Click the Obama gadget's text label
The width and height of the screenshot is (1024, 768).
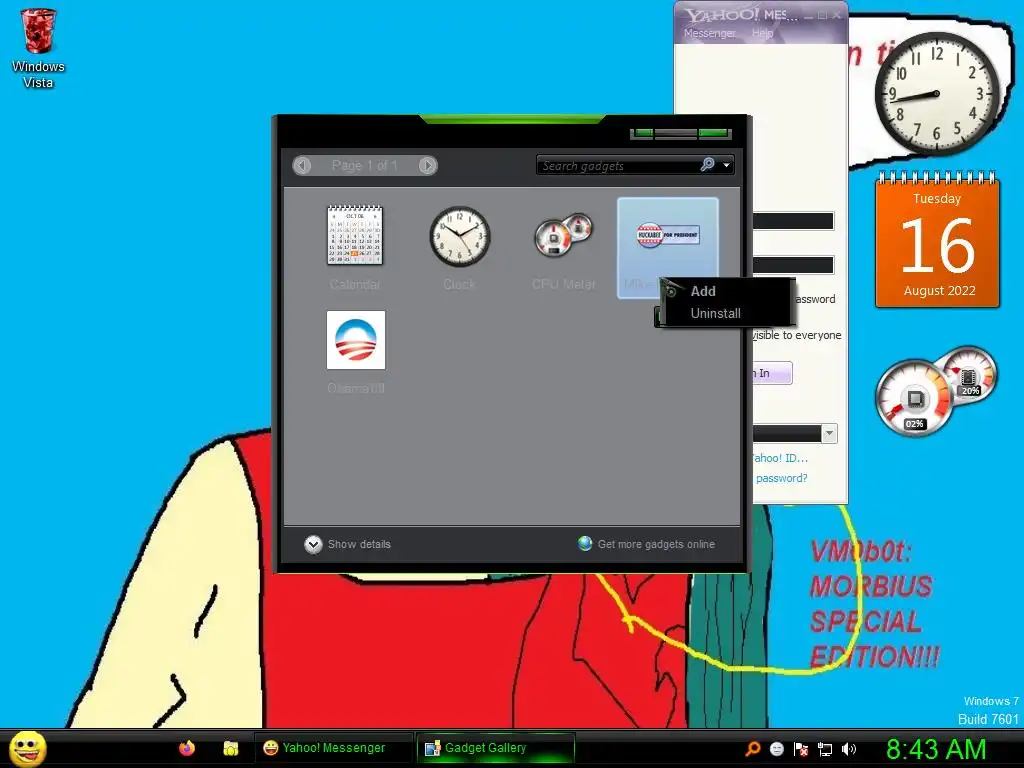coord(356,388)
